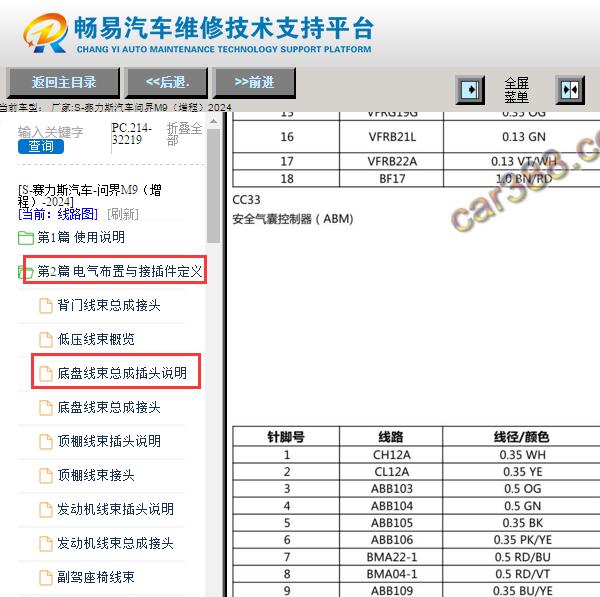600x597 pixels.
Task: Open 背门线束总成接头 document
Action: click(x=109, y=305)
